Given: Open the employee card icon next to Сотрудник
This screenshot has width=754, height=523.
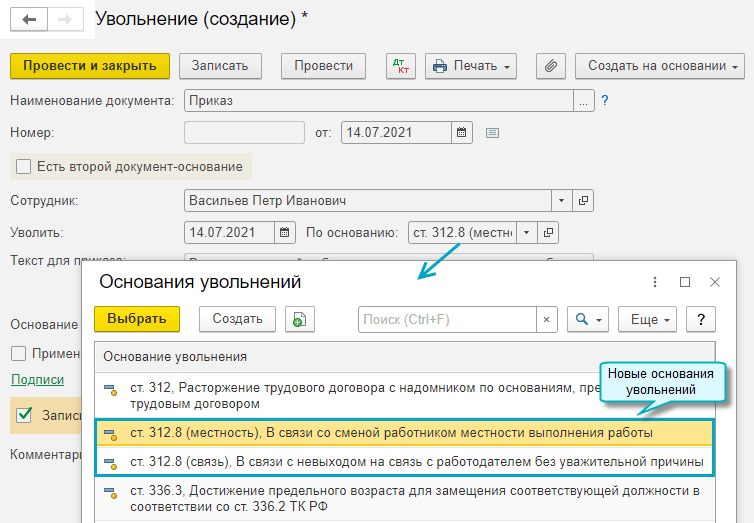Looking at the screenshot, I should (x=583, y=200).
